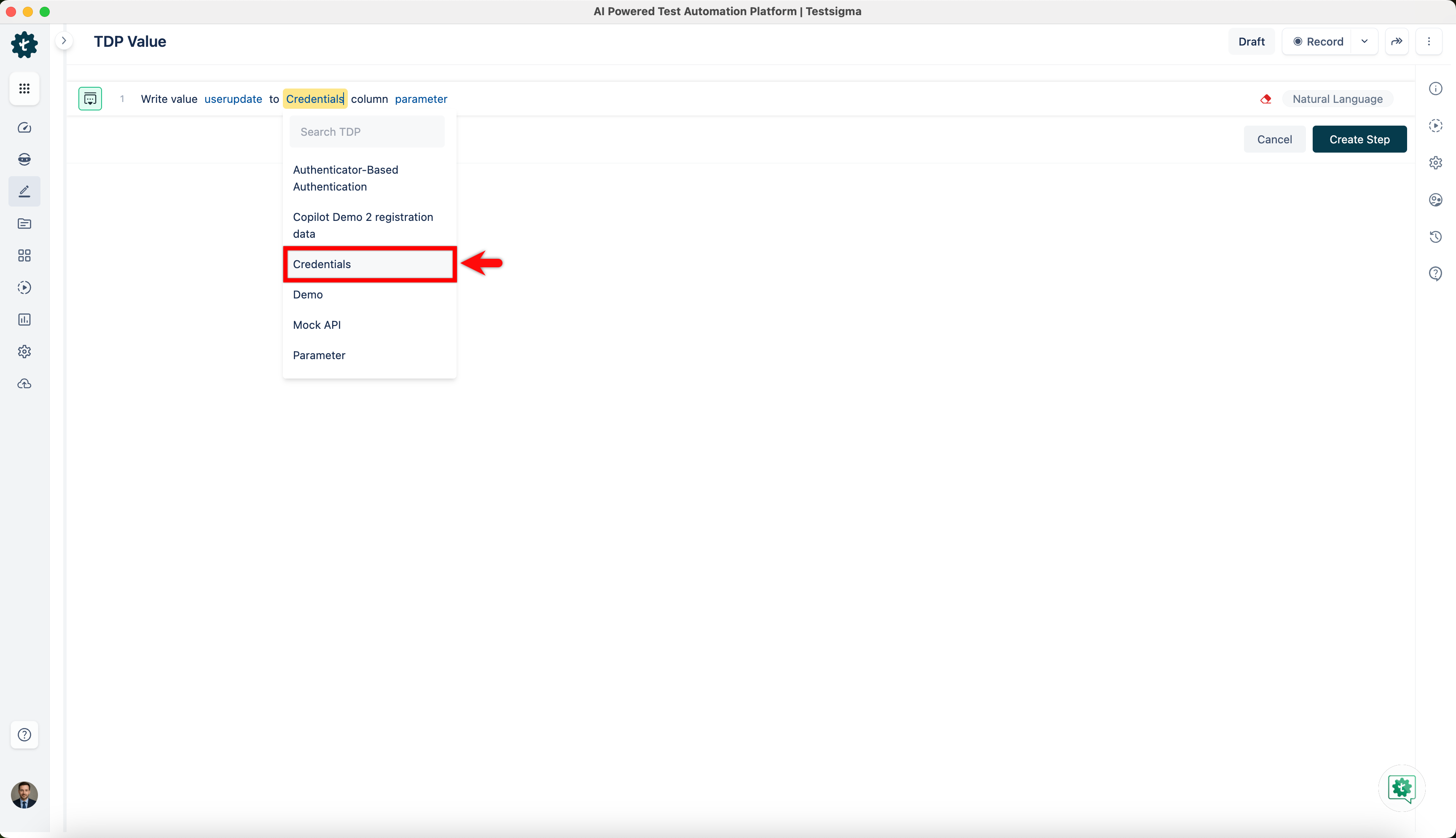This screenshot has width=1456, height=838.
Task: Choose Mock API in the TDP list
Action: (317, 325)
